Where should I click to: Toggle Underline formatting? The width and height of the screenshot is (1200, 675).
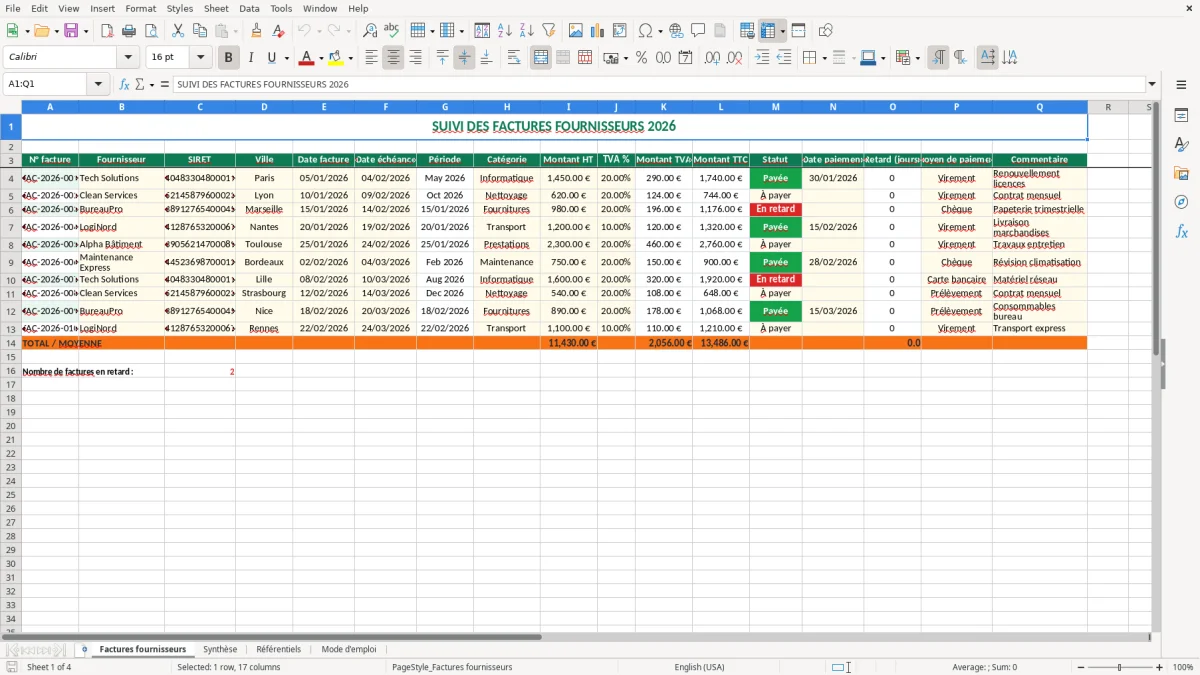[271, 58]
